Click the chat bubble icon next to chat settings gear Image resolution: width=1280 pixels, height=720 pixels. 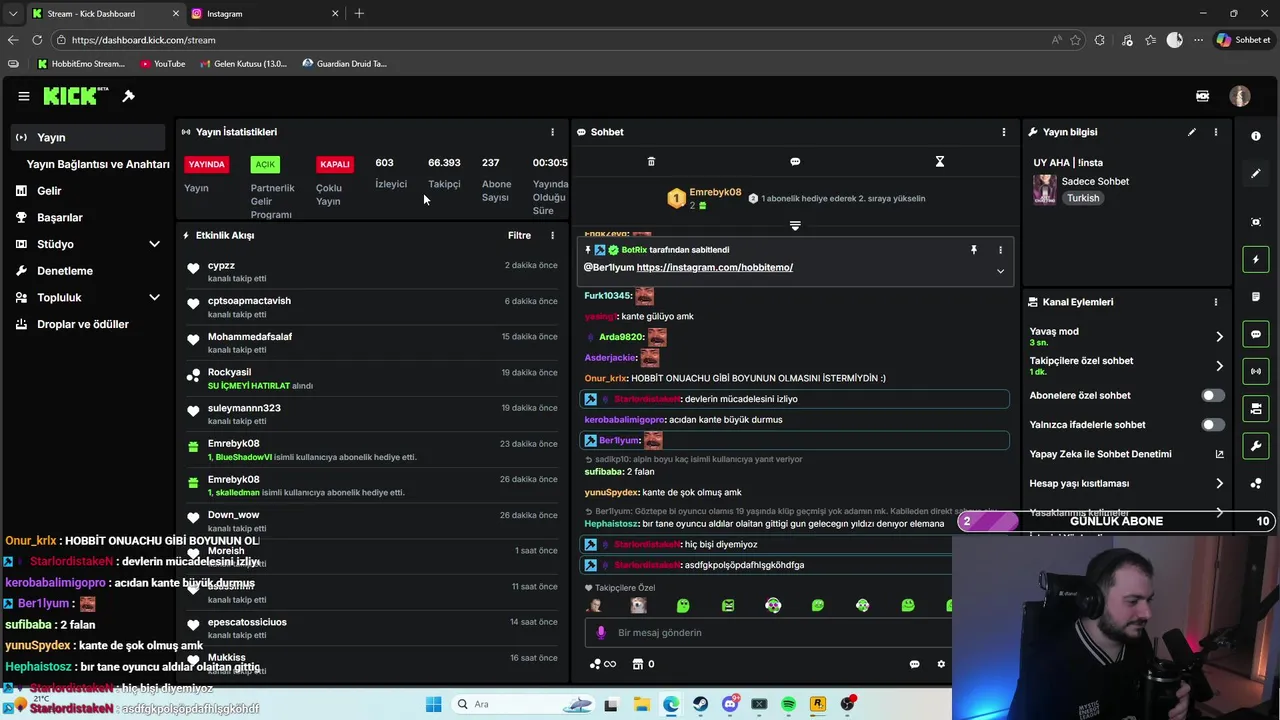914,664
